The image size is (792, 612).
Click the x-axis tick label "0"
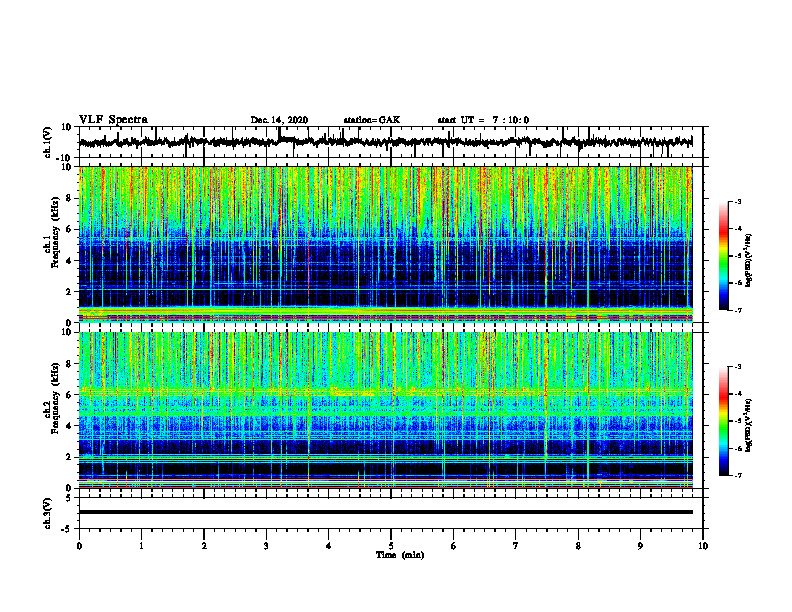tap(79, 546)
